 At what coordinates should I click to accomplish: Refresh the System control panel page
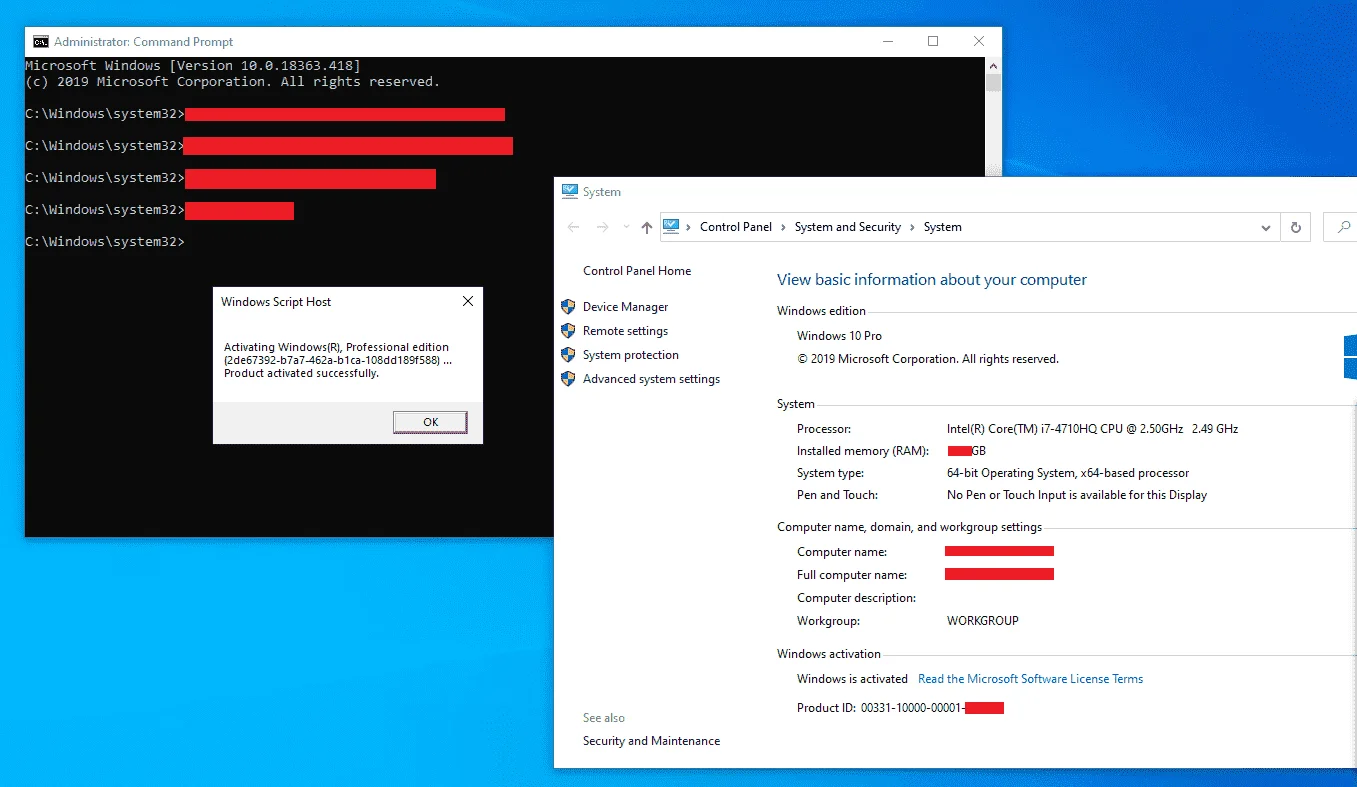point(1296,227)
